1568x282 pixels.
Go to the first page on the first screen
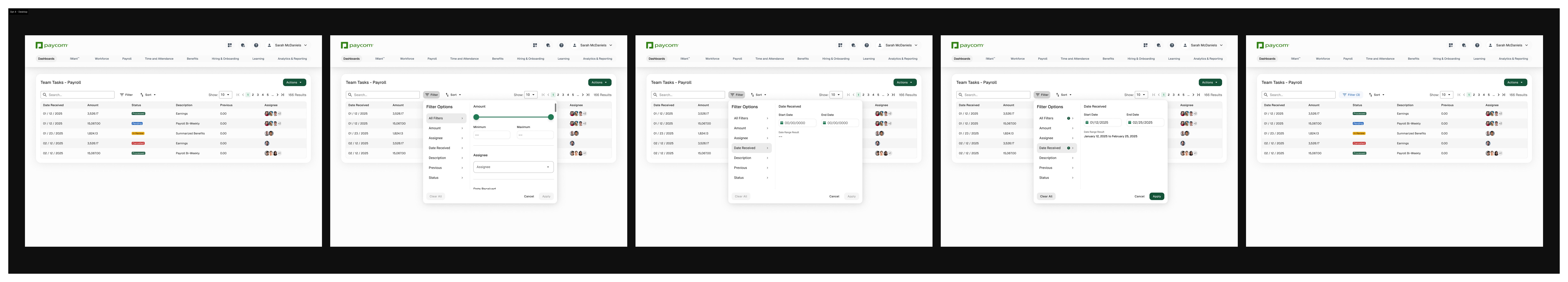point(238,95)
